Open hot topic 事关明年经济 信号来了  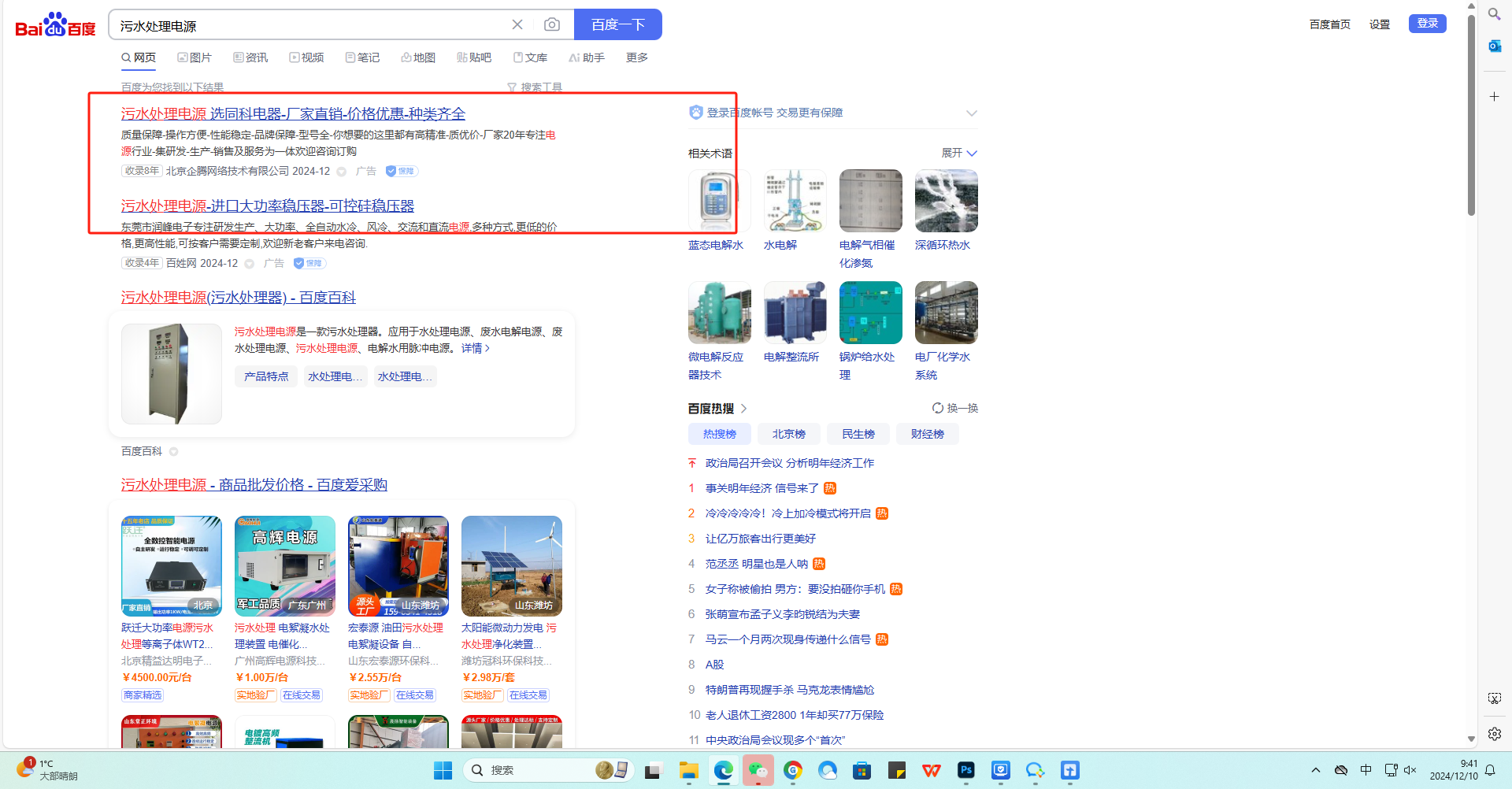[x=762, y=488]
